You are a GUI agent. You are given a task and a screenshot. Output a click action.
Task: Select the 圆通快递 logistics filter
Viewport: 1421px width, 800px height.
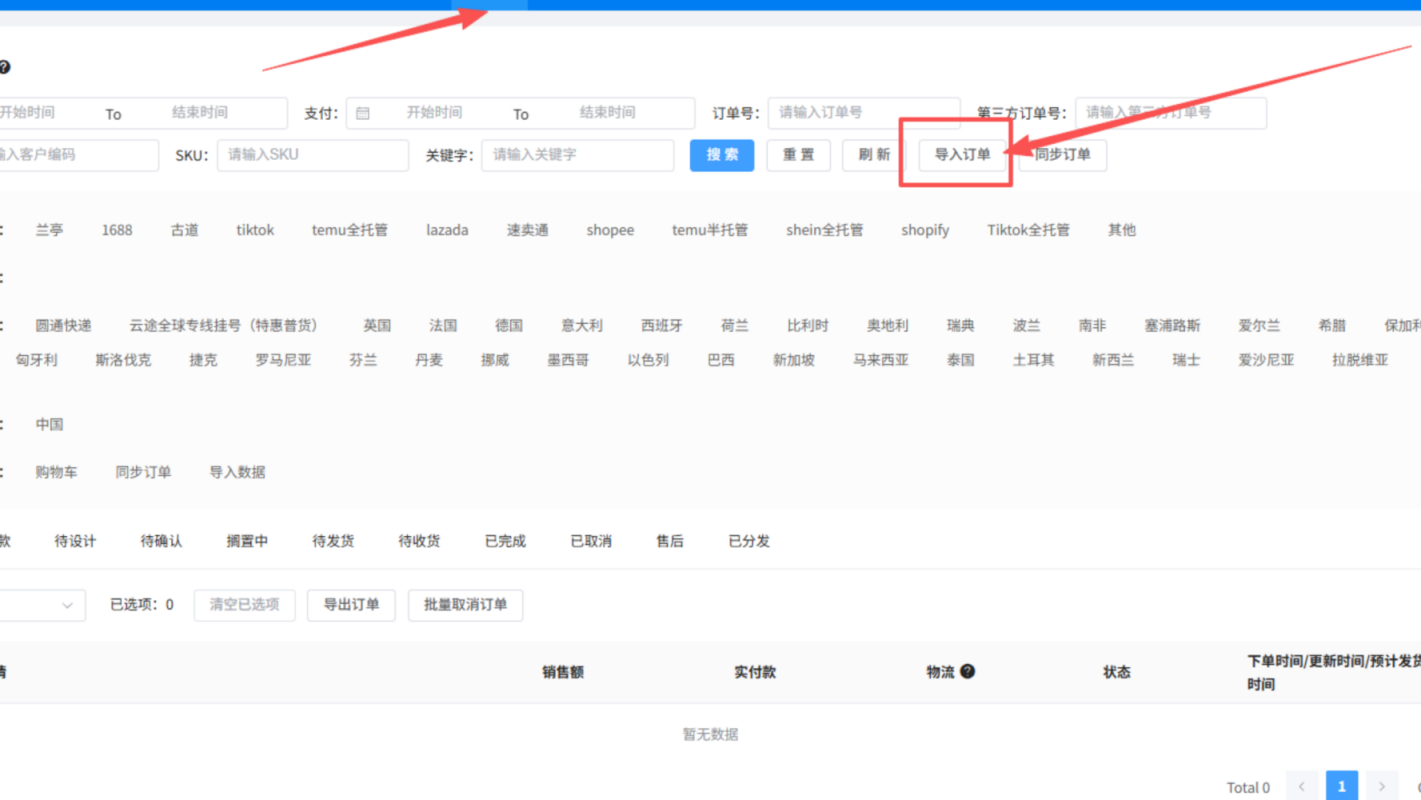(x=63, y=326)
